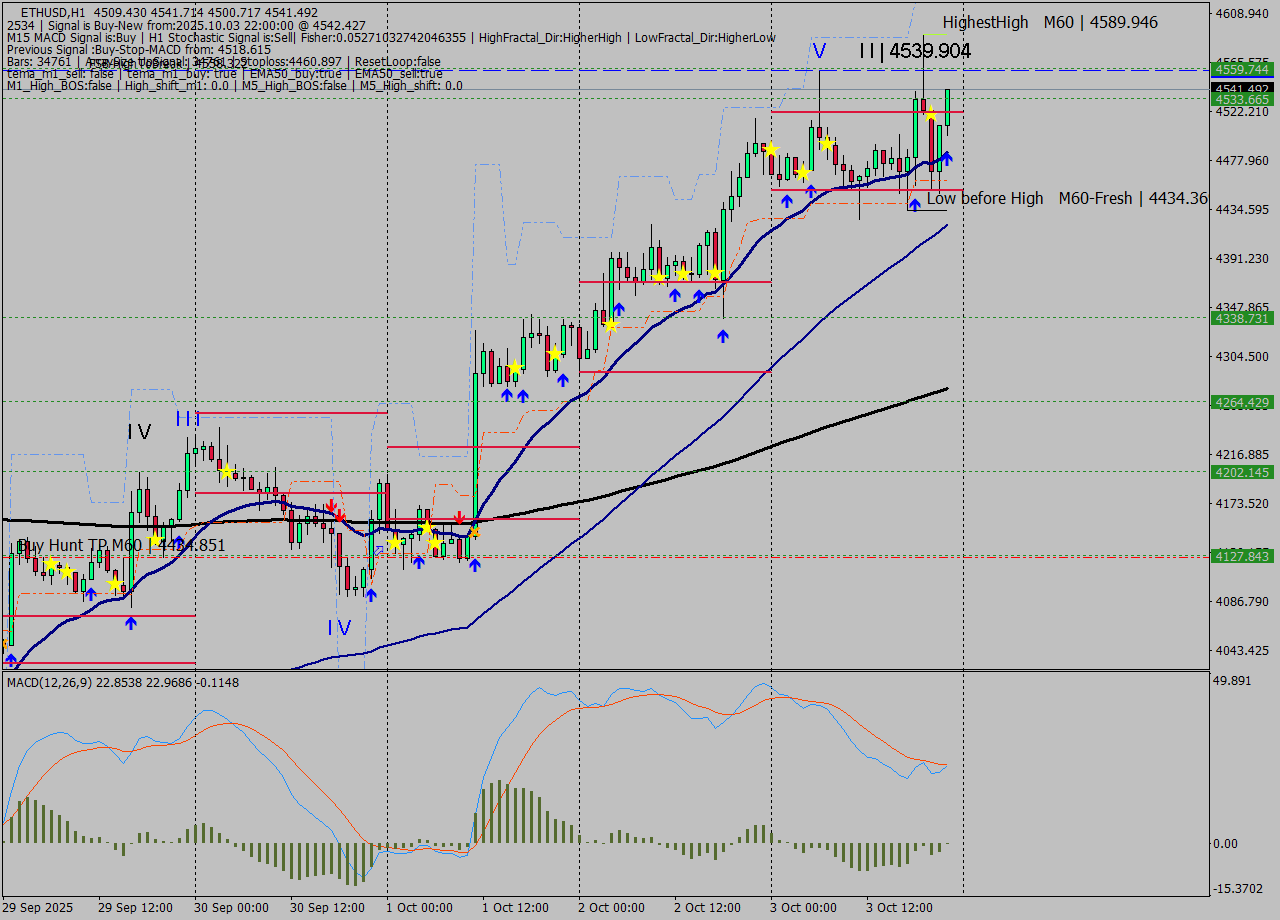Click the 4338.731 price level tag
The height and width of the screenshot is (920, 1280).
1241,318
